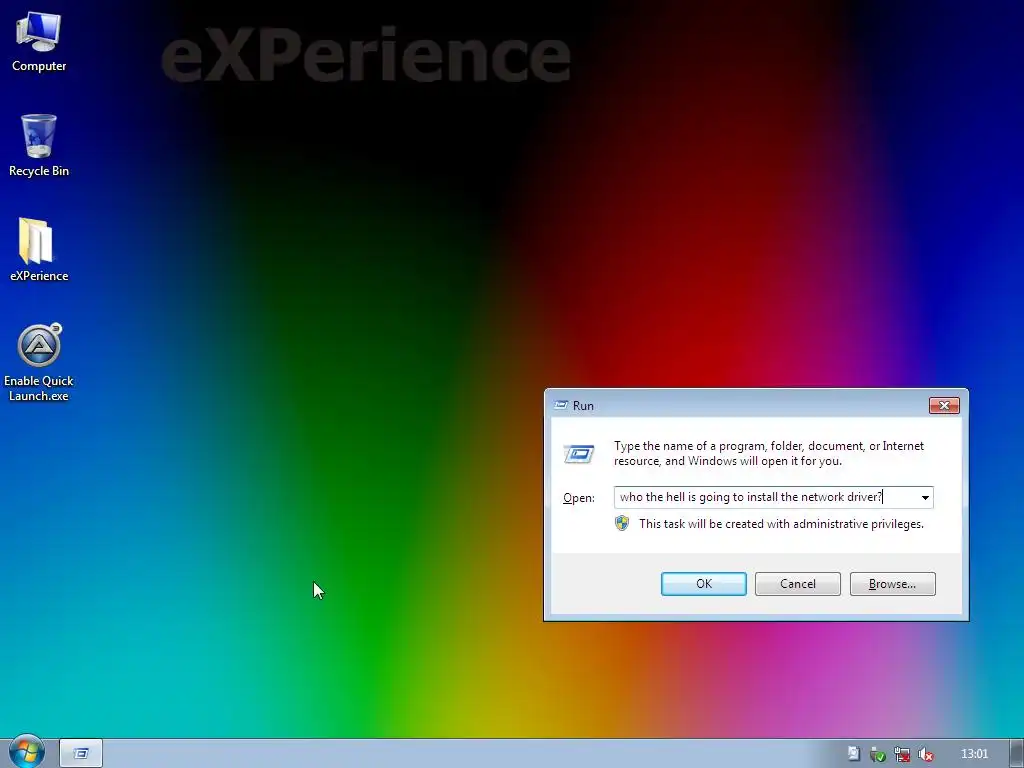Image resolution: width=1024 pixels, height=768 pixels.
Task: Click the UAC shield icon in Run
Action: click(x=622, y=523)
